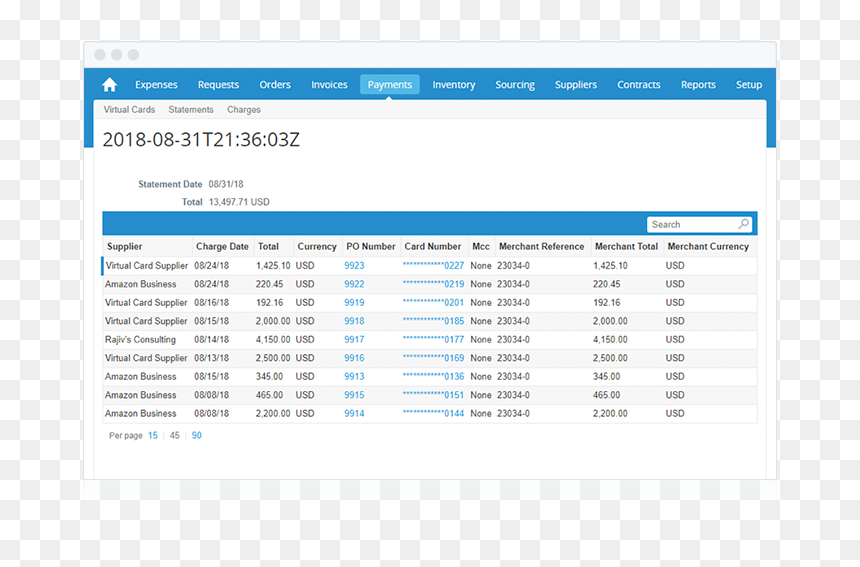This screenshot has width=860, height=567.
Task: Sort by Mcc column header
Action: (481, 247)
